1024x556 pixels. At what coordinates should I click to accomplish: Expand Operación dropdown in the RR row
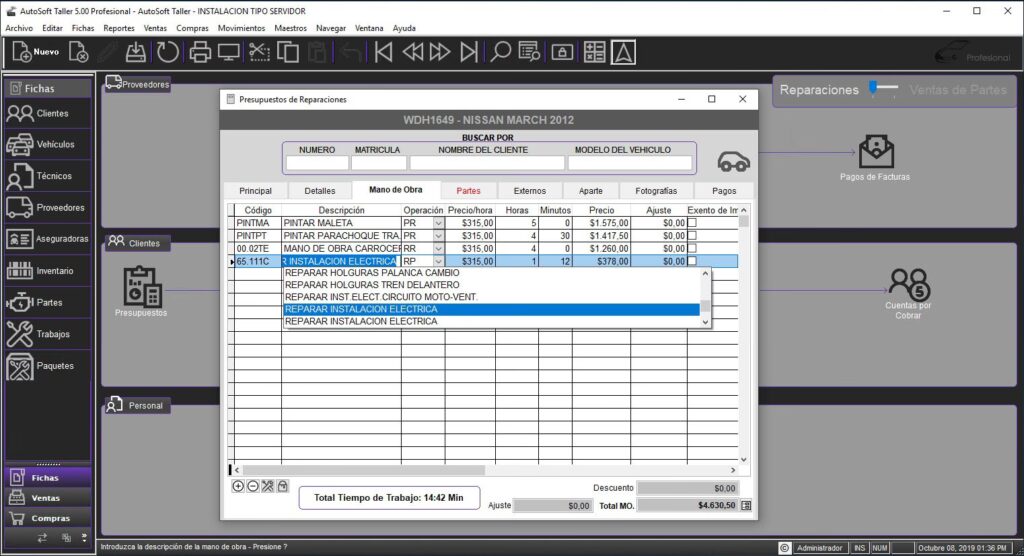pyautogui.click(x=438, y=248)
